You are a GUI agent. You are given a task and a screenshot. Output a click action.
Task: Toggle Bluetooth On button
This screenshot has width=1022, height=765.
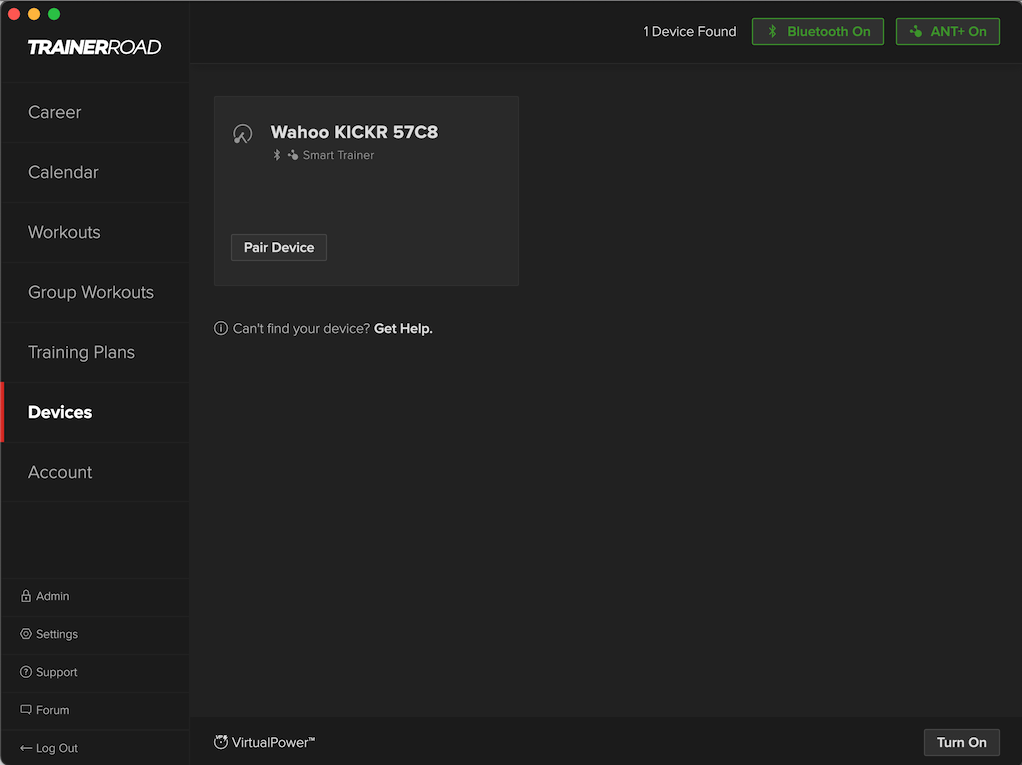pos(817,31)
